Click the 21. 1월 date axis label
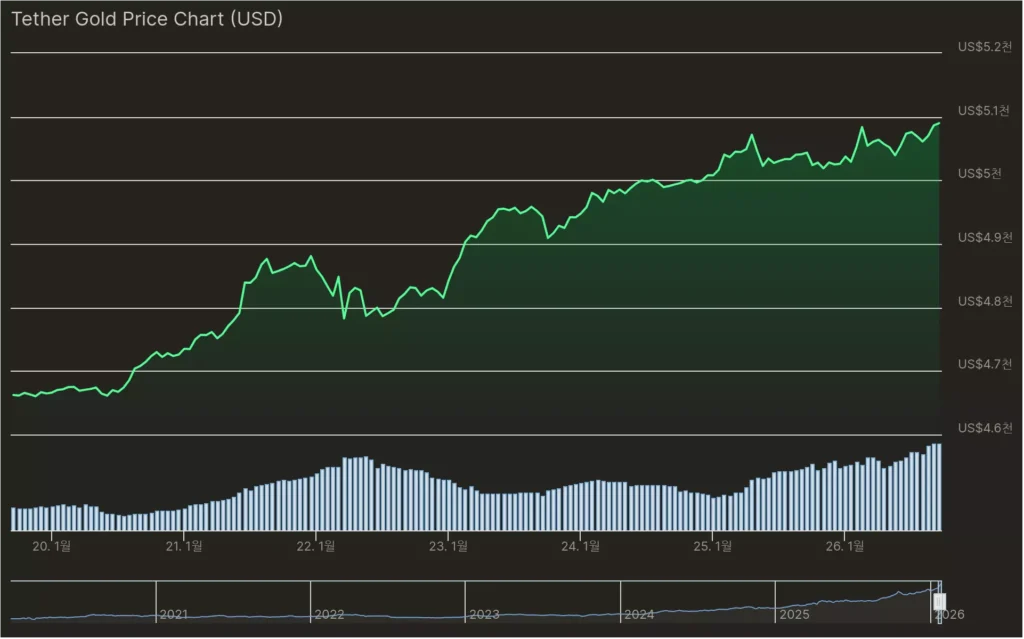 184,546
